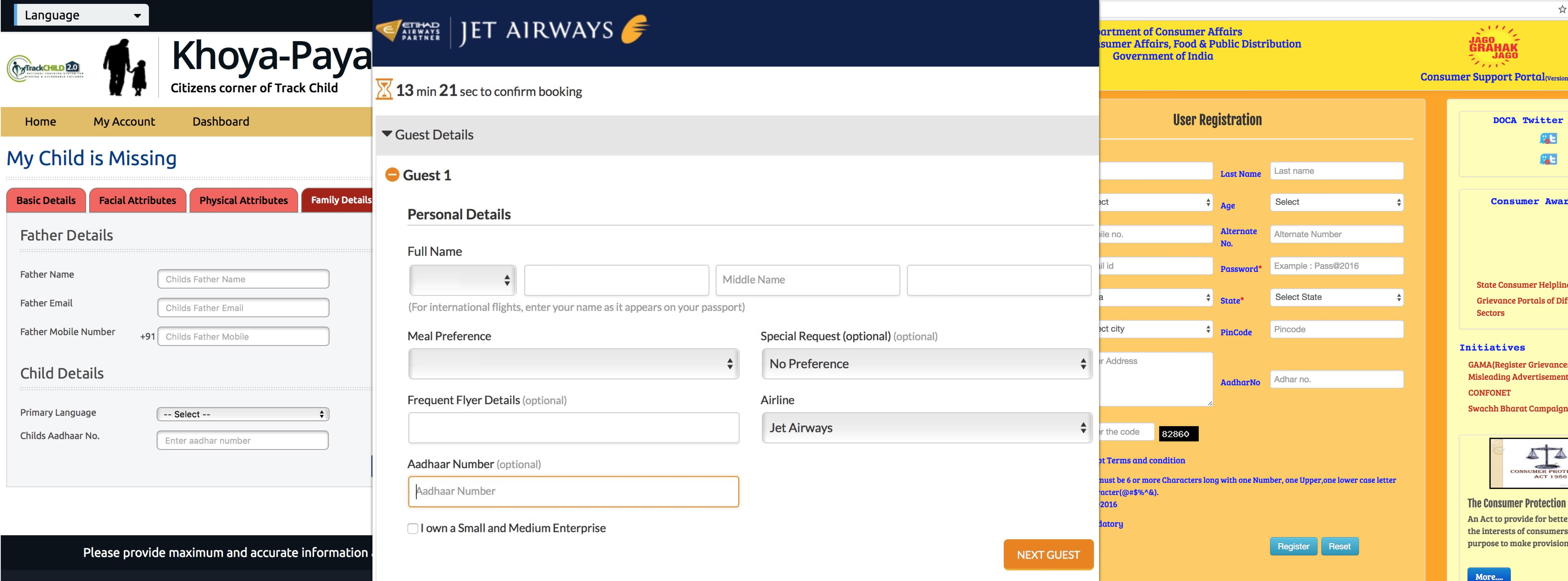Open the Select State dropdown
This screenshot has width=1568, height=581.
click(1336, 297)
